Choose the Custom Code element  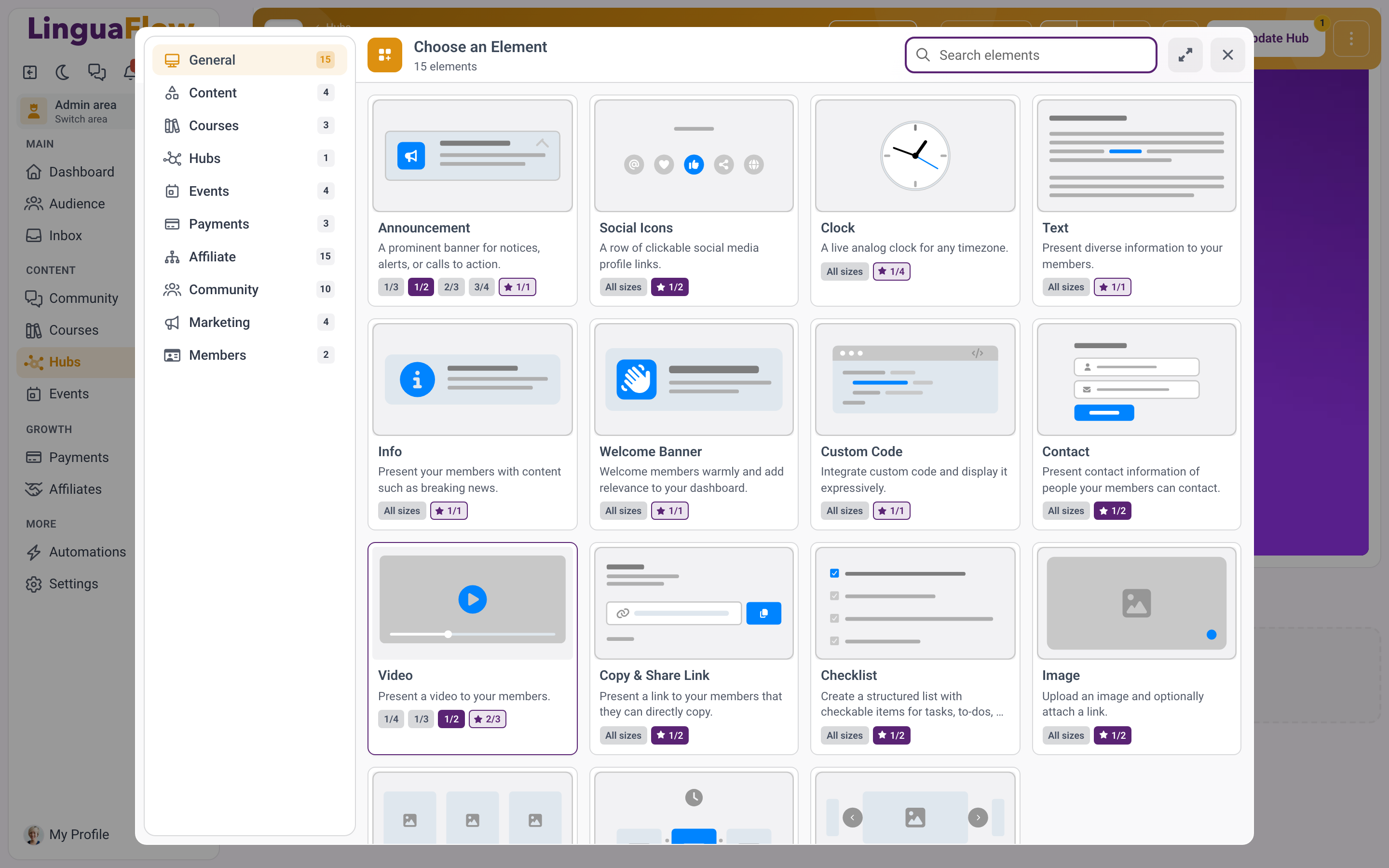915,424
